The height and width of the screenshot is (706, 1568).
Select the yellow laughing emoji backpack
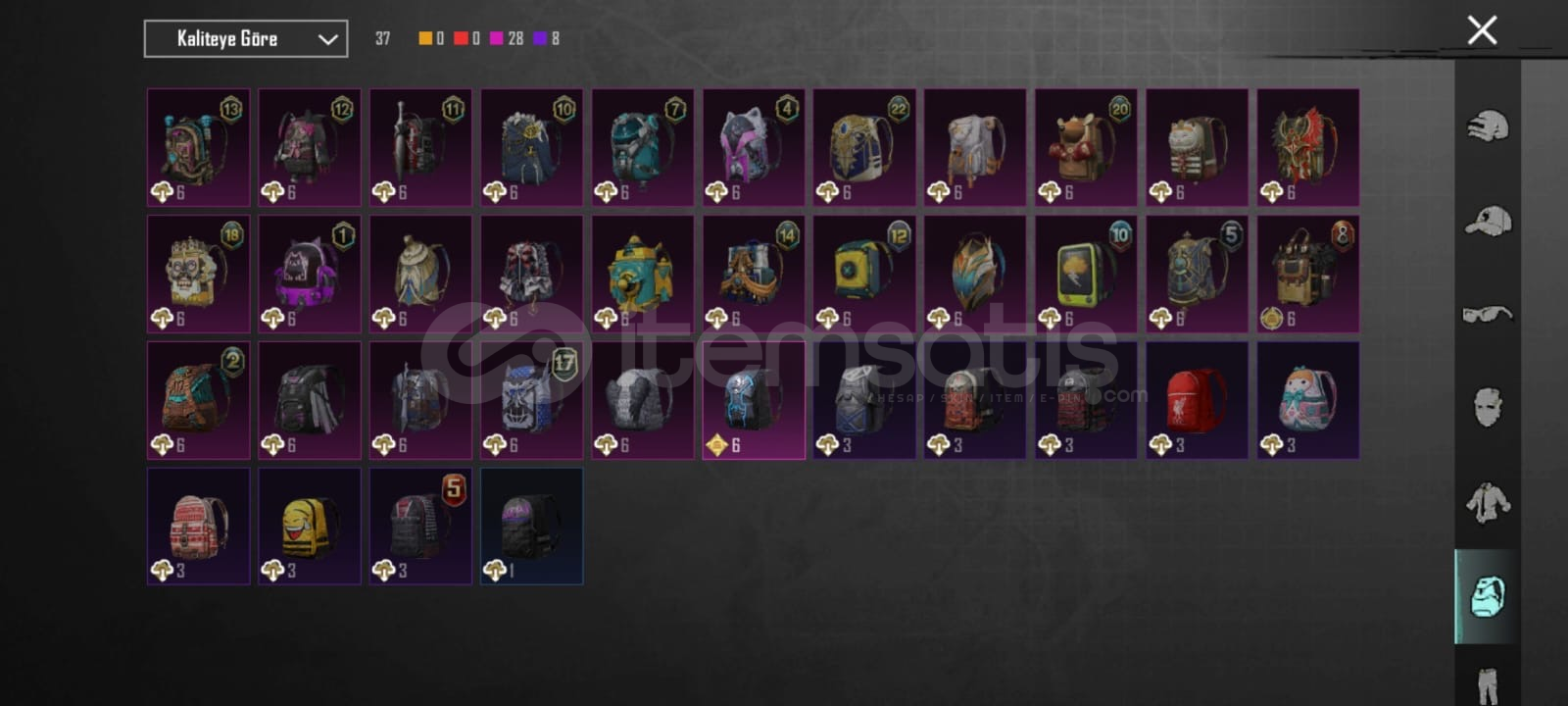click(x=309, y=527)
